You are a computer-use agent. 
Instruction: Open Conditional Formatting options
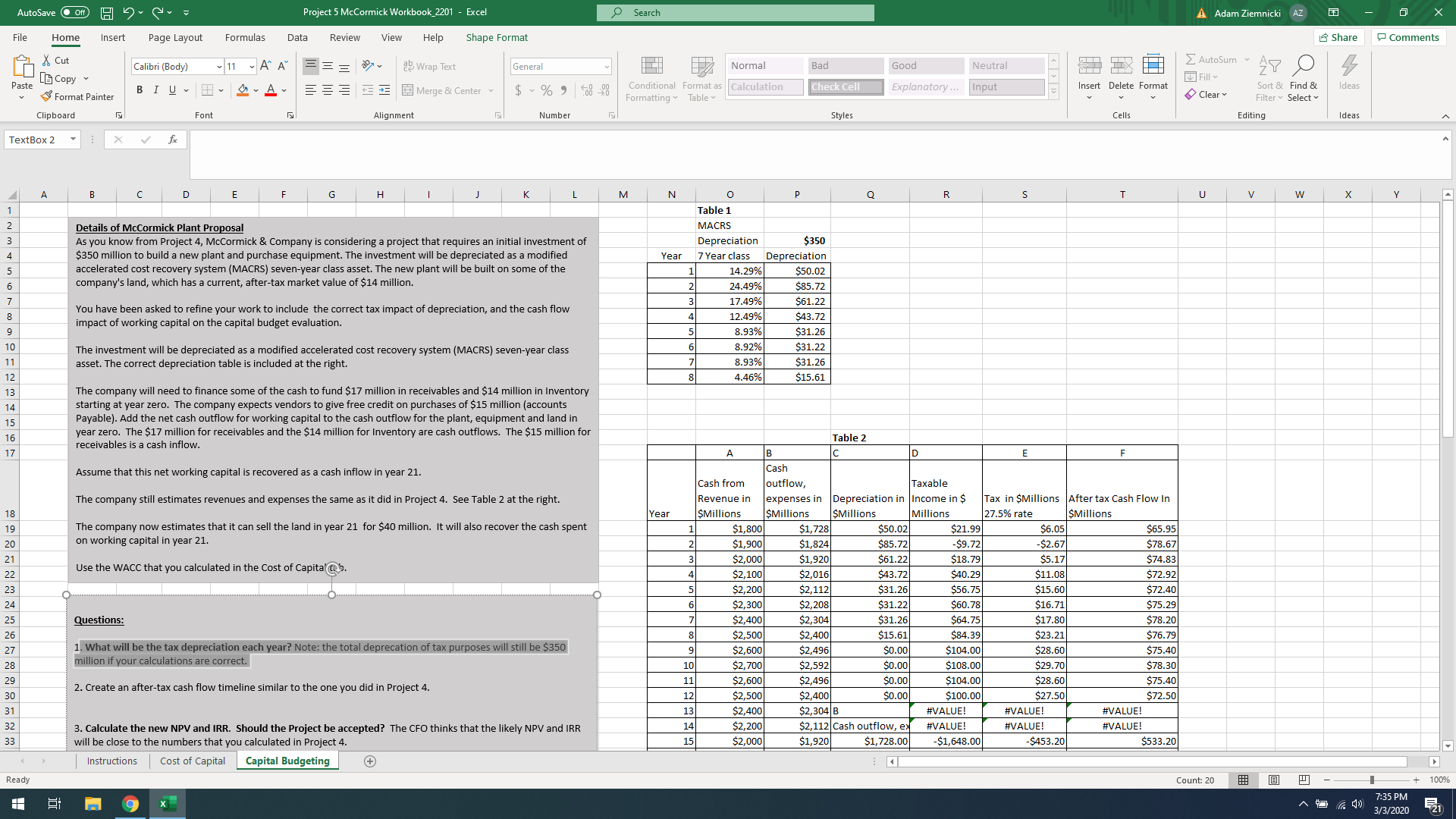651,79
